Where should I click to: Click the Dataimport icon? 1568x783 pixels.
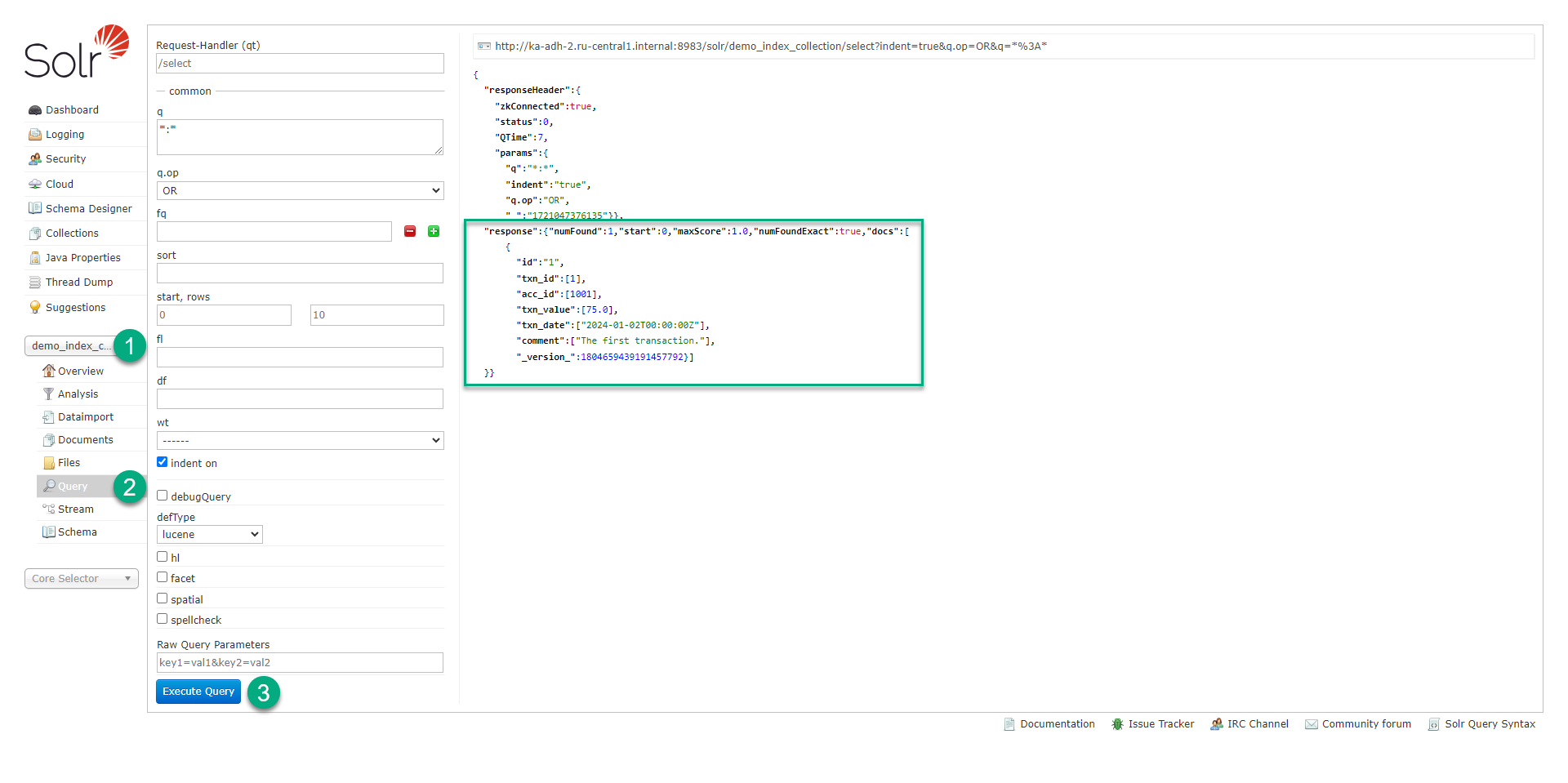tap(49, 417)
